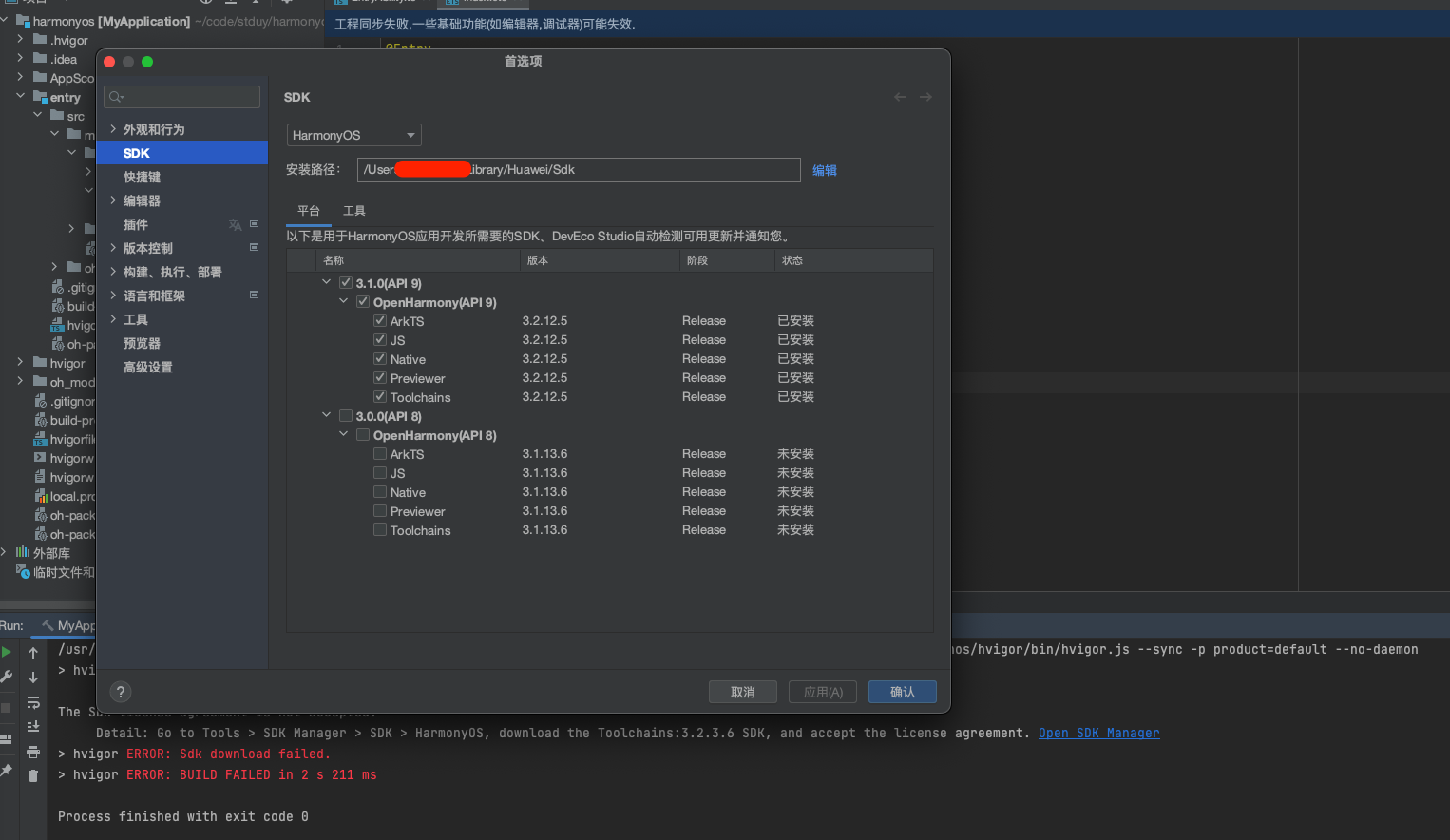
Task: Click the 应用(A) button
Action: coord(823,692)
